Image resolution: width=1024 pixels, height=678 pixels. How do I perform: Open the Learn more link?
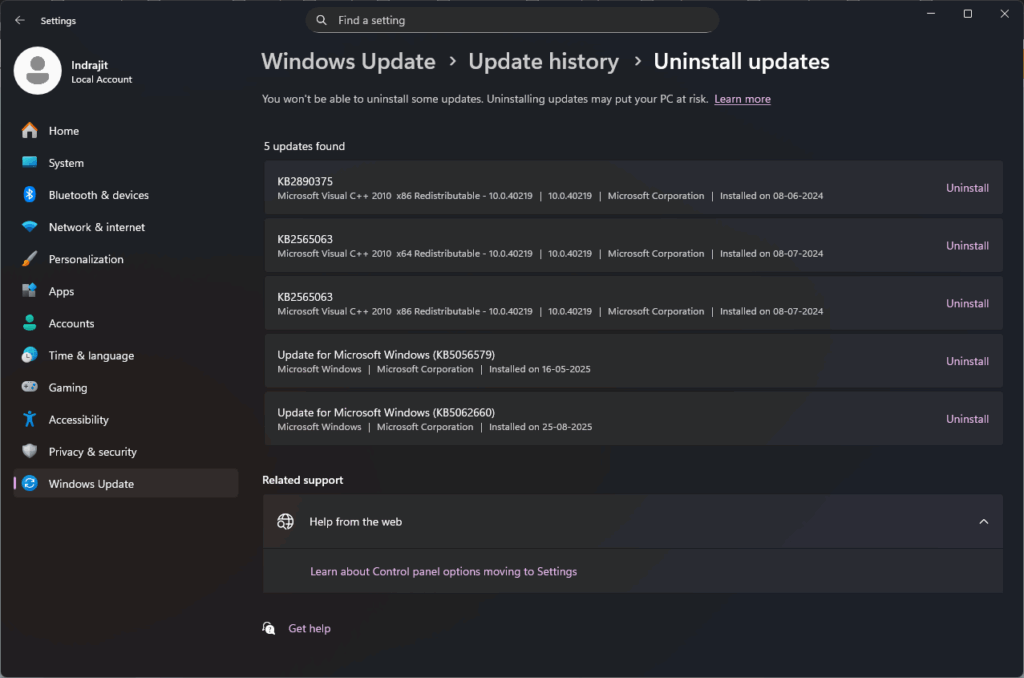pos(742,99)
